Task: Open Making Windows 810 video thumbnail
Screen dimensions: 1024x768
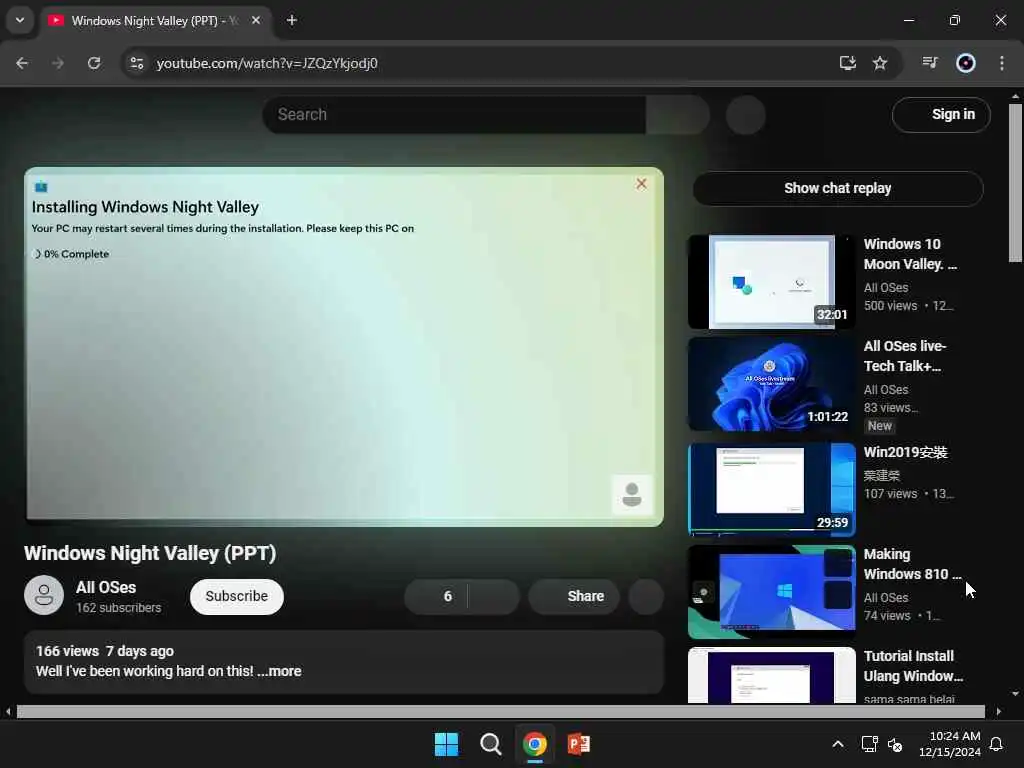Action: 771,592
